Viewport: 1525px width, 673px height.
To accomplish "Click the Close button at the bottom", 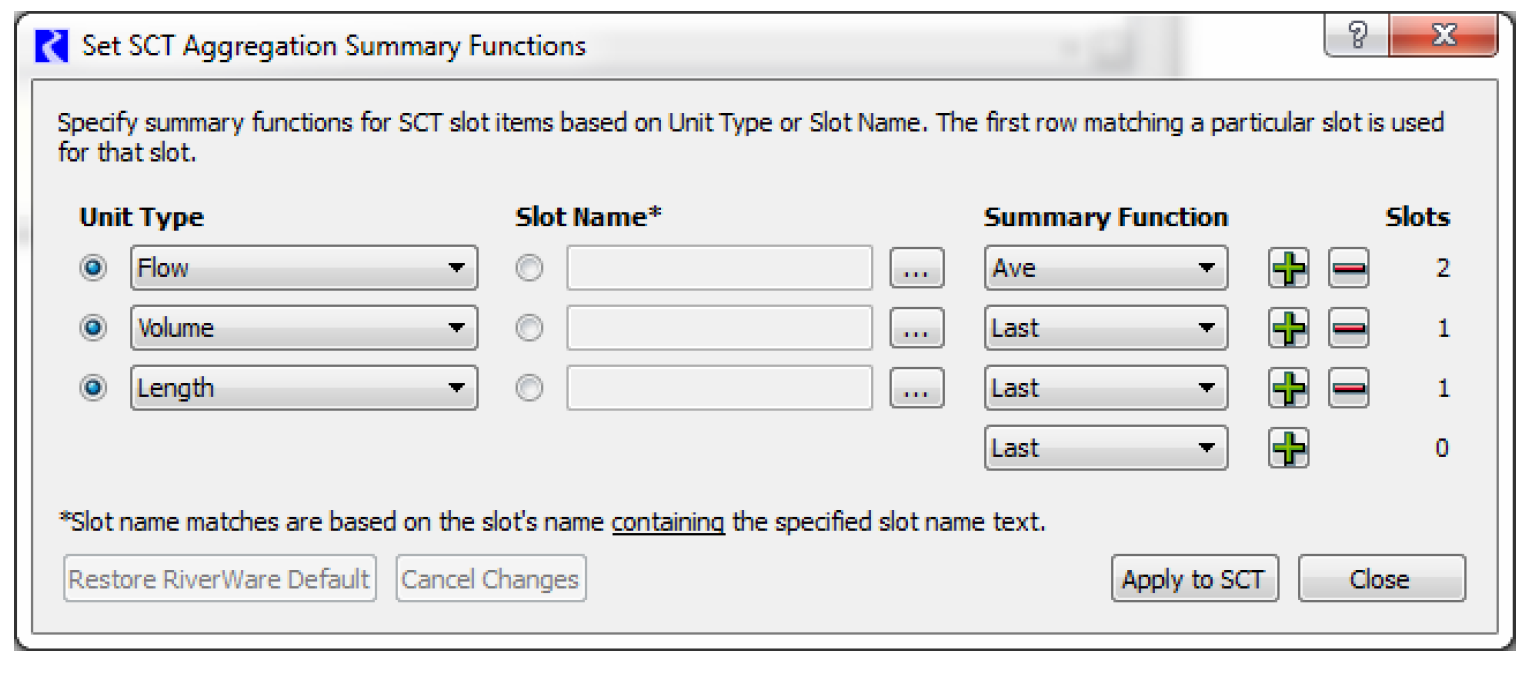I will 1382,579.
